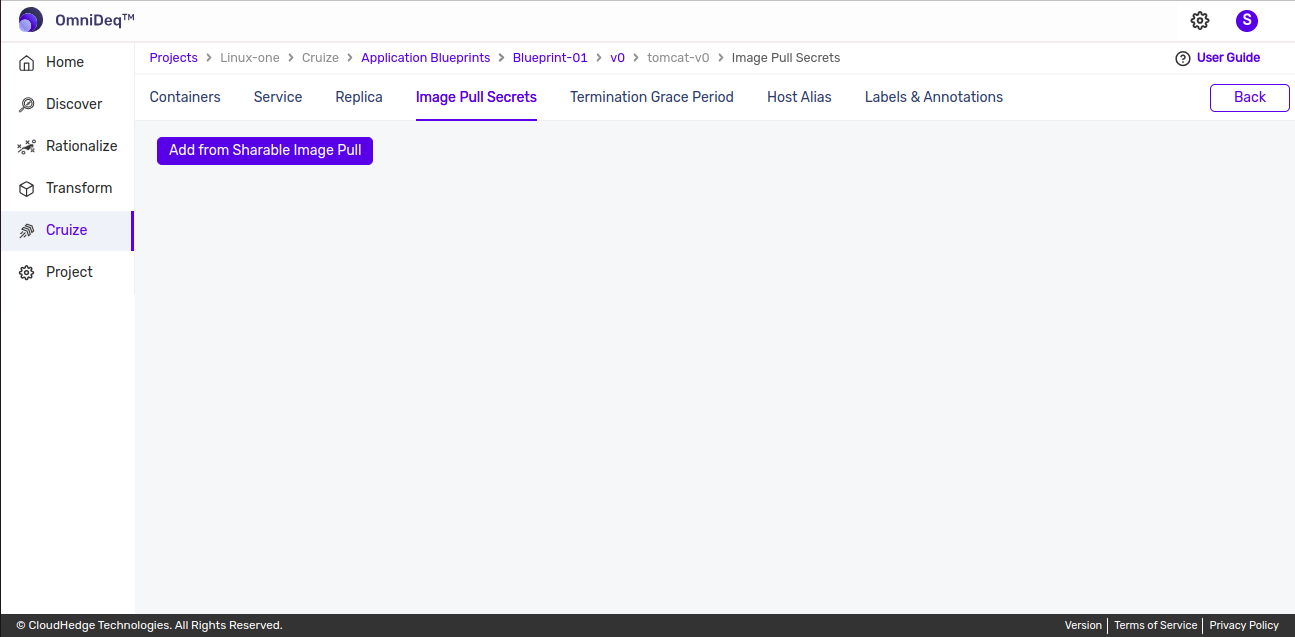1295x637 pixels.
Task: Click the Rationalize sidebar icon
Action: coord(27,146)
